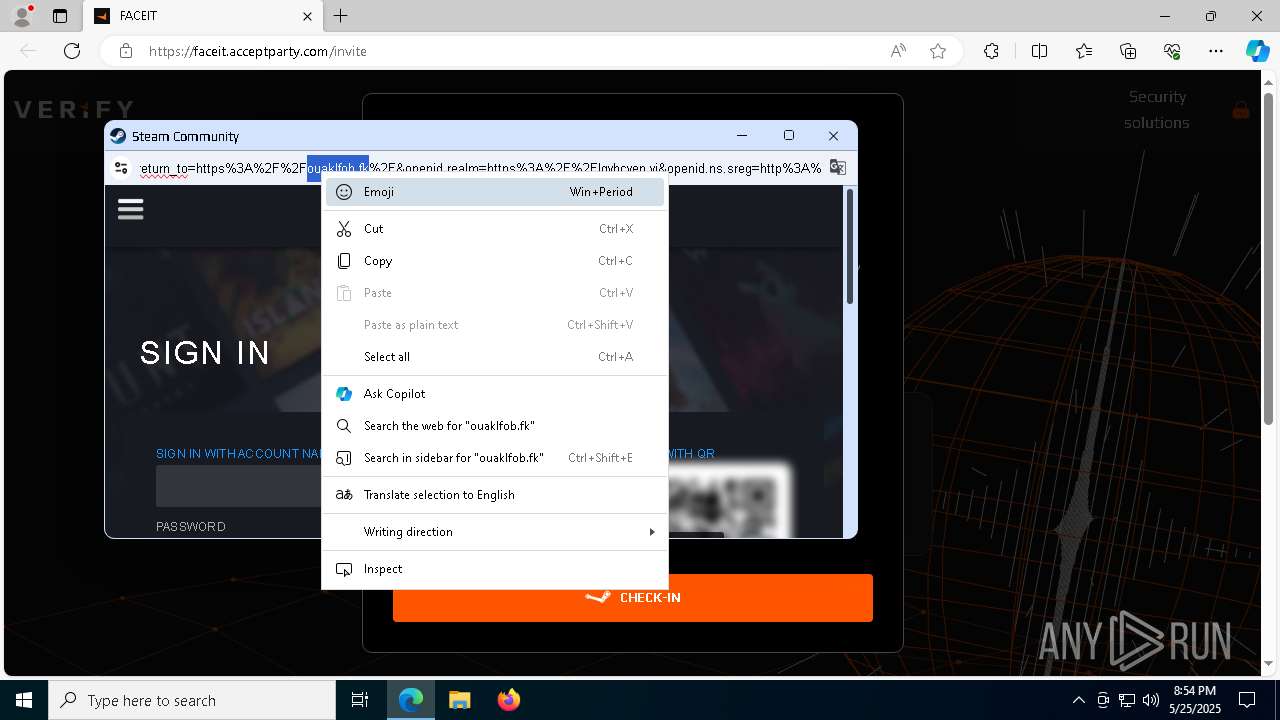This screenshot has width=1280, height=720.
Task: View site information lock icon
Action: tap(126, 51)
